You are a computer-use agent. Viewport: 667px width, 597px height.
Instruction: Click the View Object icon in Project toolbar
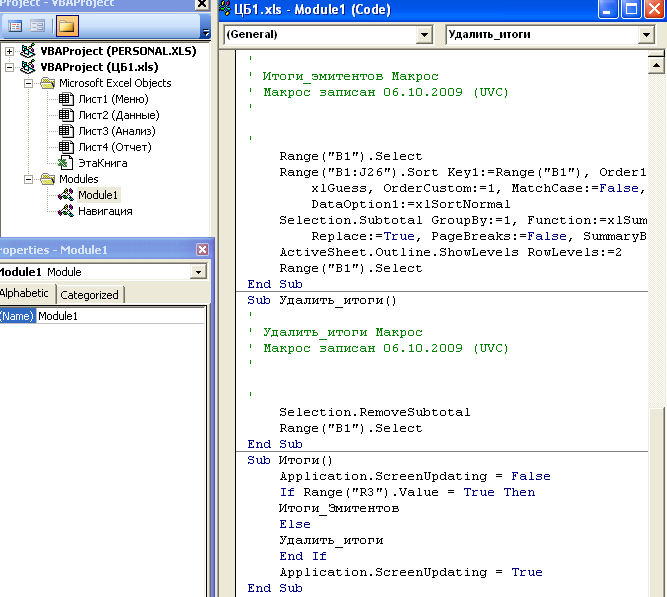click(x=37, y=26)
